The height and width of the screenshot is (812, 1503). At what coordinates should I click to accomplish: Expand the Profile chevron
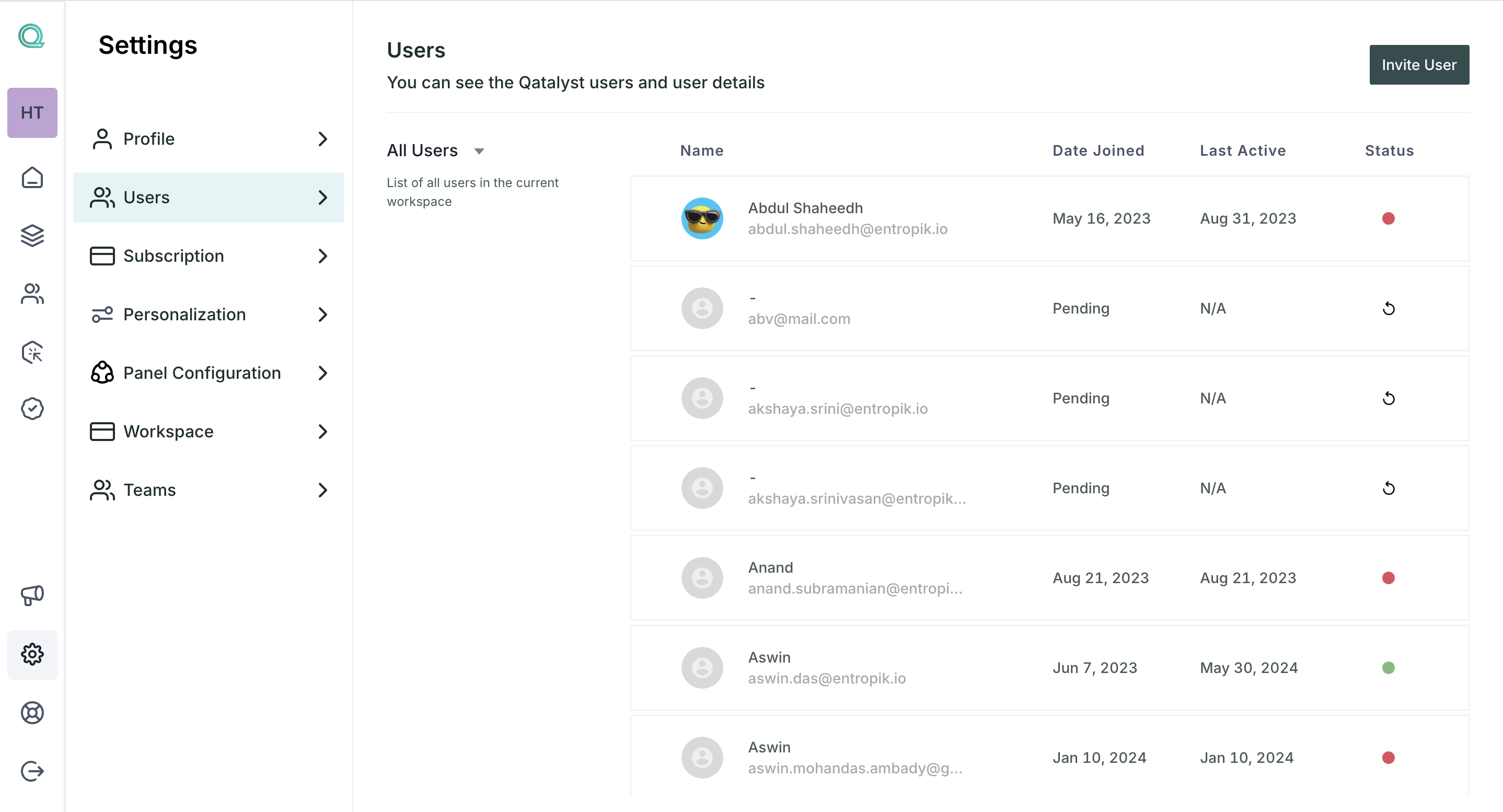tap(322, 139)
